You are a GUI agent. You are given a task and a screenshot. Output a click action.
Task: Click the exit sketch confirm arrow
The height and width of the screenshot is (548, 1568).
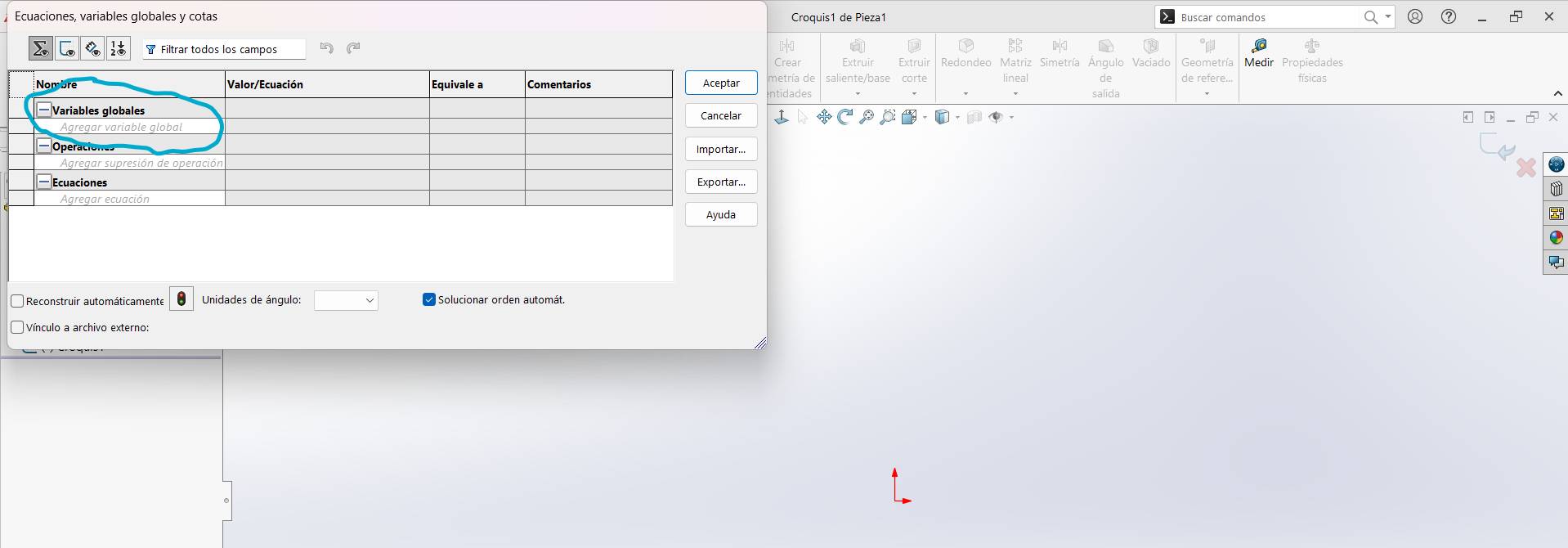point(1498,147)
